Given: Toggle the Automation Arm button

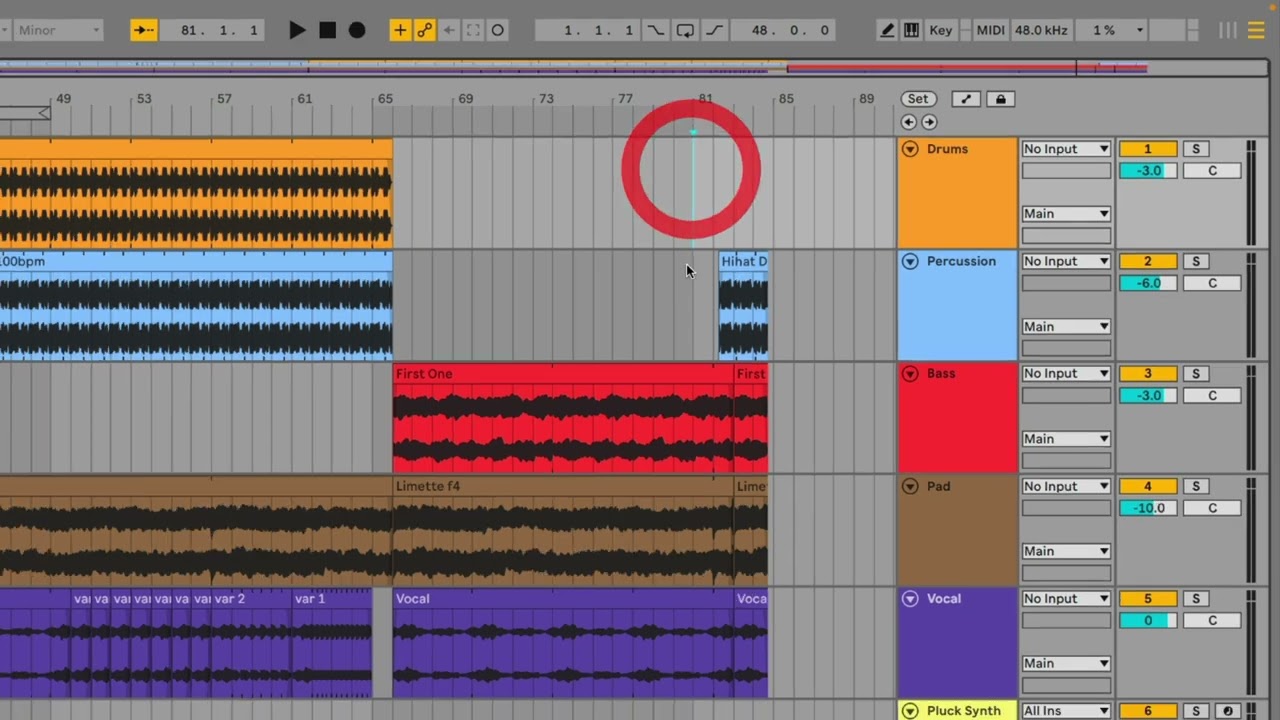Looking at the screenshot, I should point(425,30).
